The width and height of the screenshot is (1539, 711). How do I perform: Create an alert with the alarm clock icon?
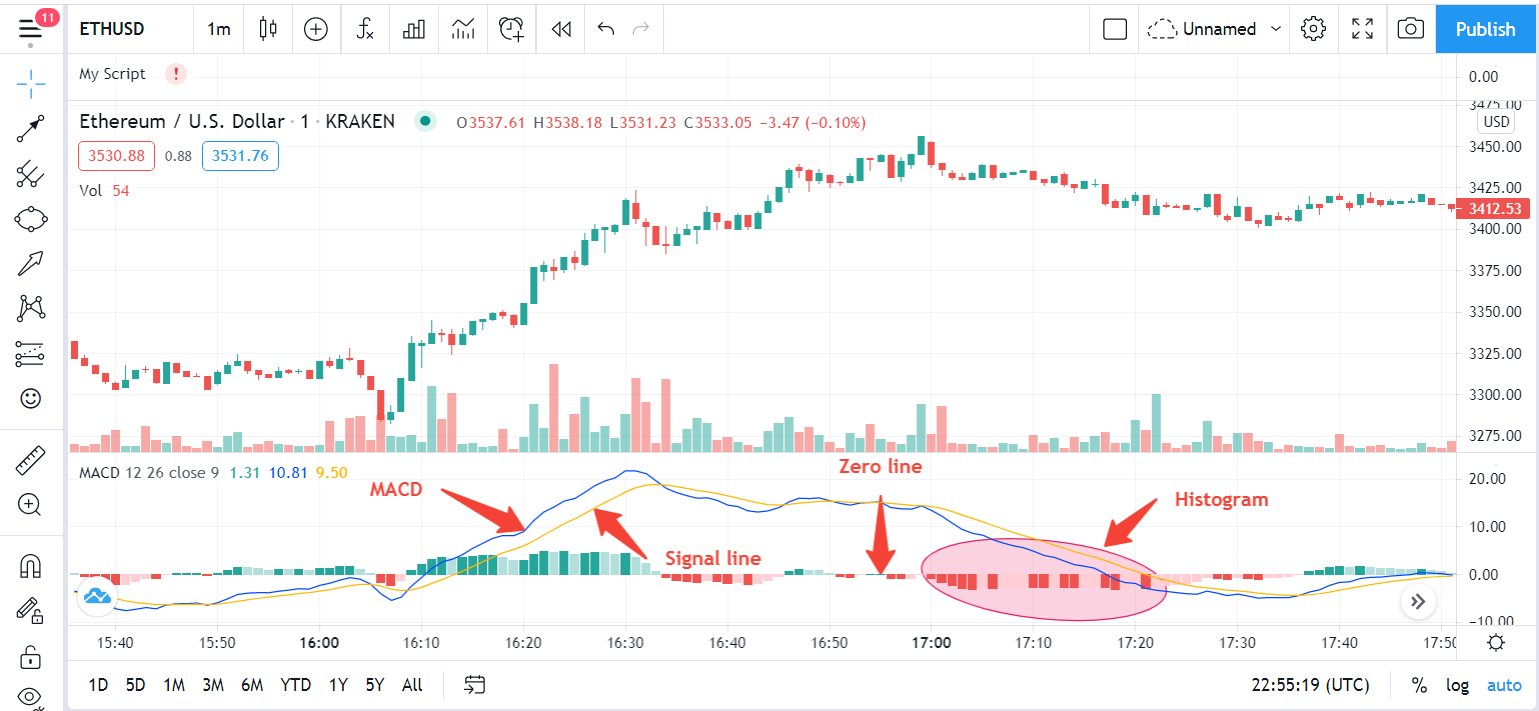[512, 29]
